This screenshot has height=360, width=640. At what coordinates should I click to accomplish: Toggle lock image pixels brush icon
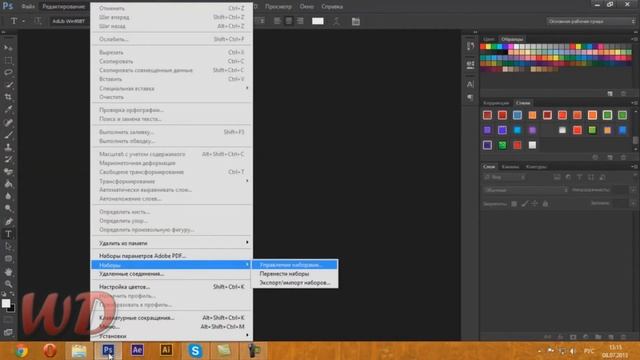[x=524, y=203]
